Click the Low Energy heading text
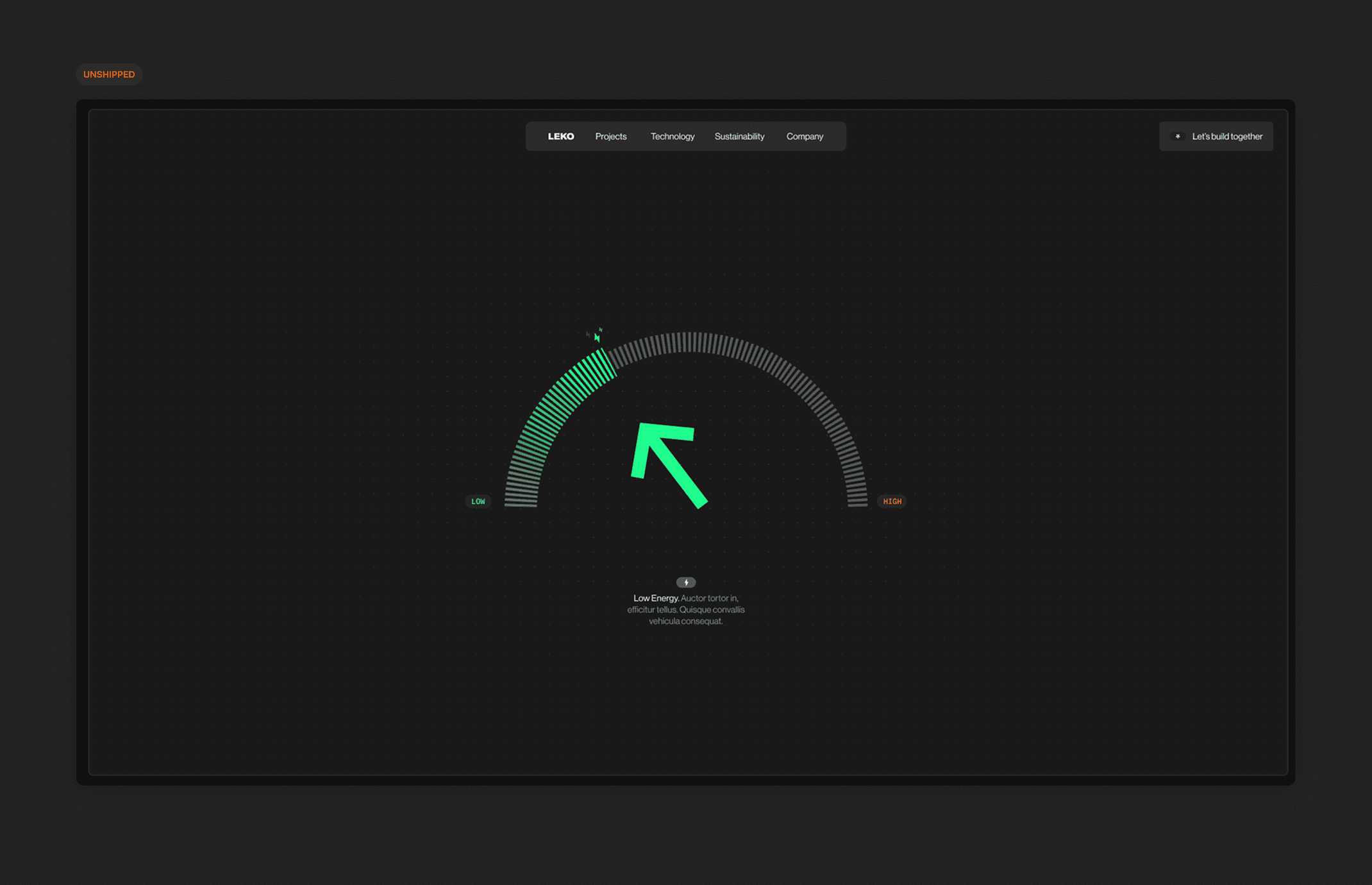 pyautogui.click(x=656, y=598)
